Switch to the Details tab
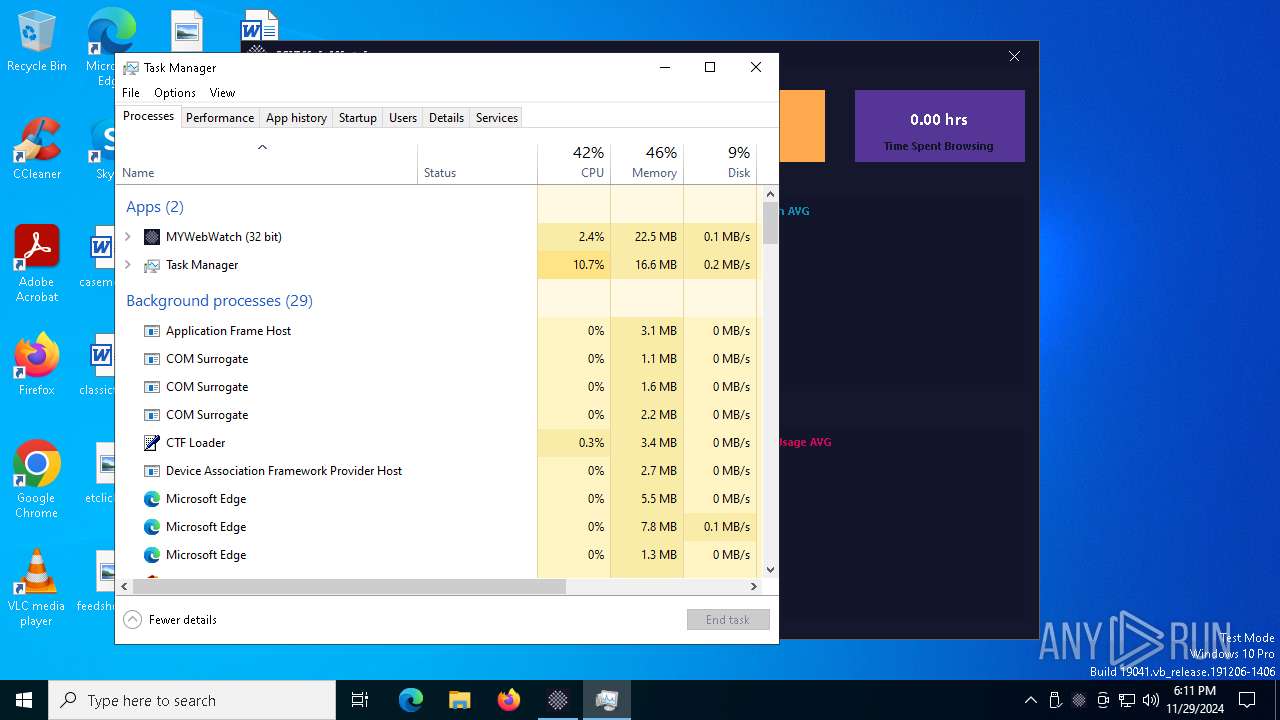The width and height of the screenshot is (1280, 720). pyautogui.click(x=446, y=118)
